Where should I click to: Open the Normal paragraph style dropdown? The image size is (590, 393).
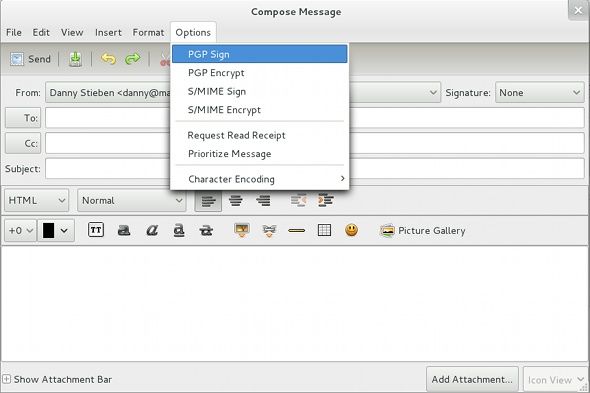pos(132,200)
